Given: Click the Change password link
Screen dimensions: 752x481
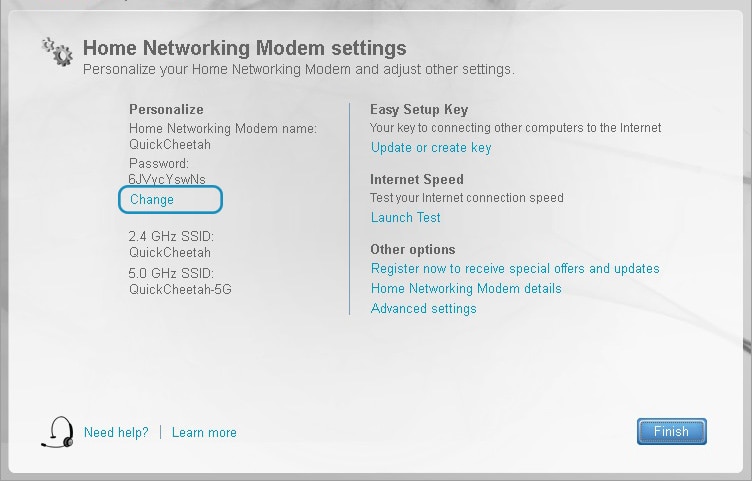Looking at the screenshot, I should pyautogui.click(x=152, y=200).
